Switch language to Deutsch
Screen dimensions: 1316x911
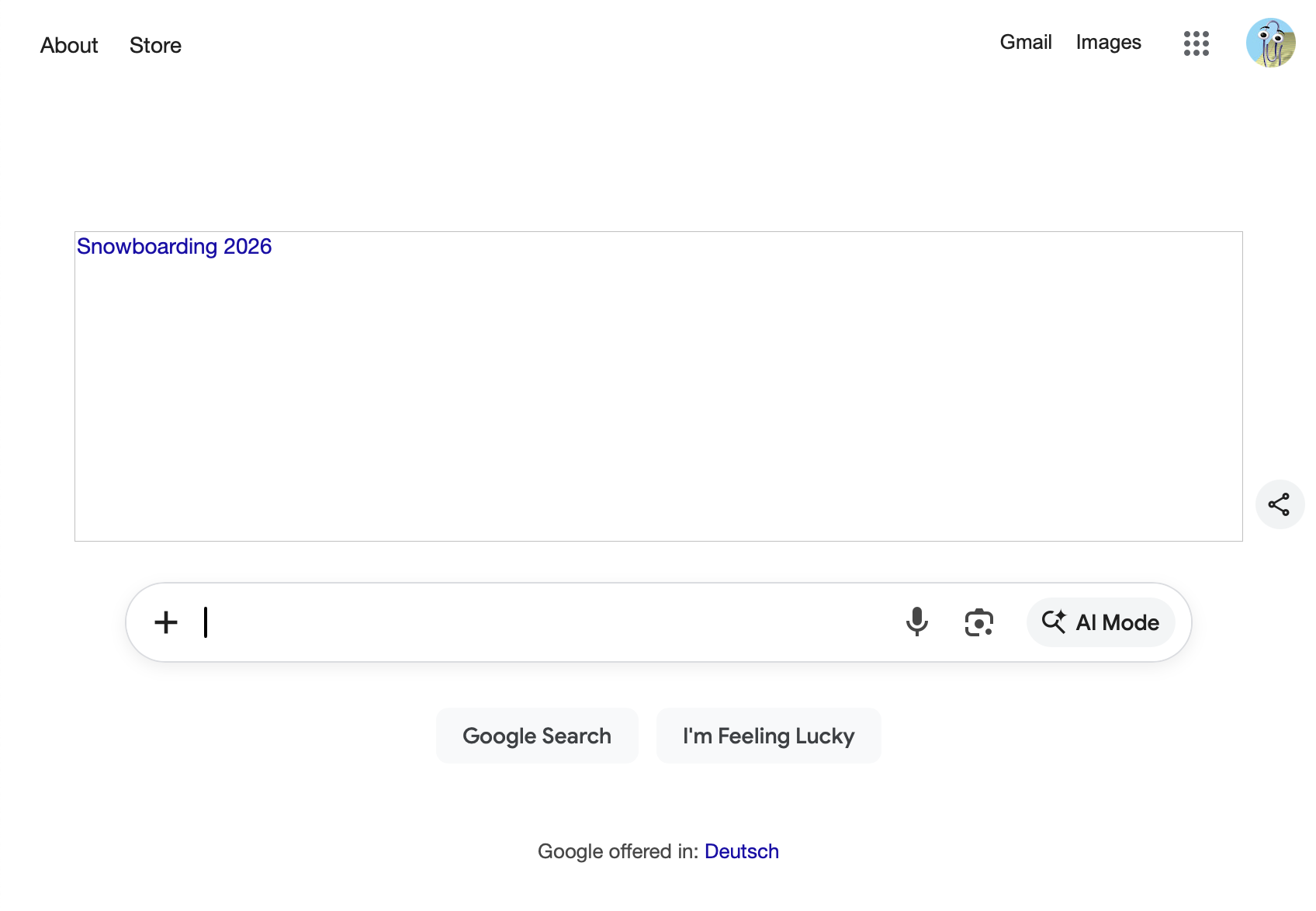pos(741,851)
